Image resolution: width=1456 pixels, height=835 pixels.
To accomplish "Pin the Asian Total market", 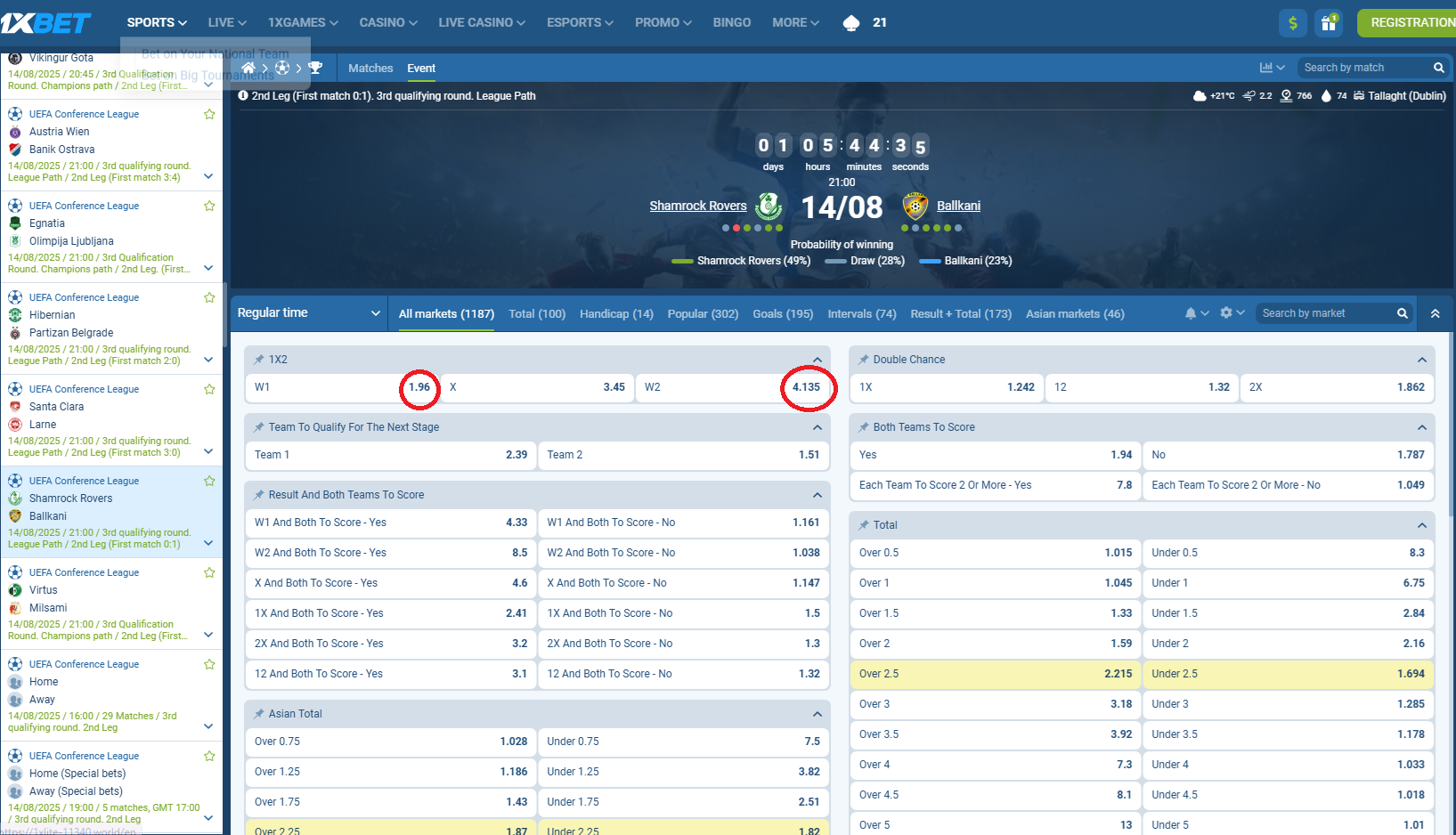I will click(259, 714).
